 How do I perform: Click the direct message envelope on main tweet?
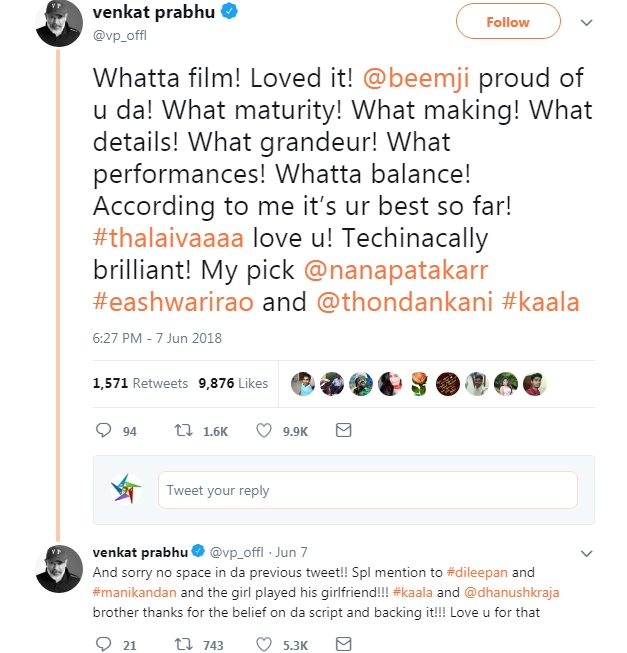pyautogui.click(x=343, y=430)
